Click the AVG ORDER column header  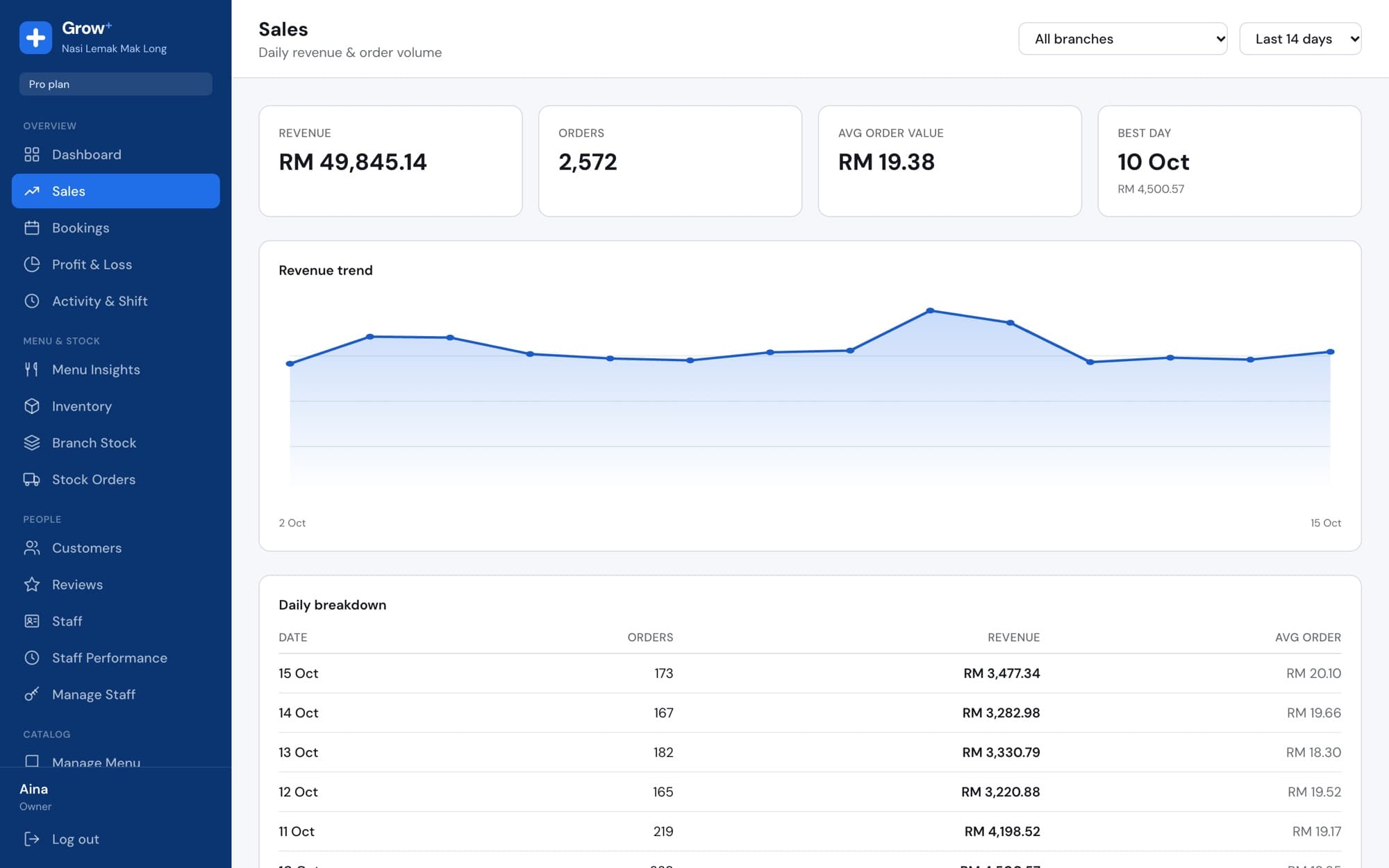coord(1308,637)
